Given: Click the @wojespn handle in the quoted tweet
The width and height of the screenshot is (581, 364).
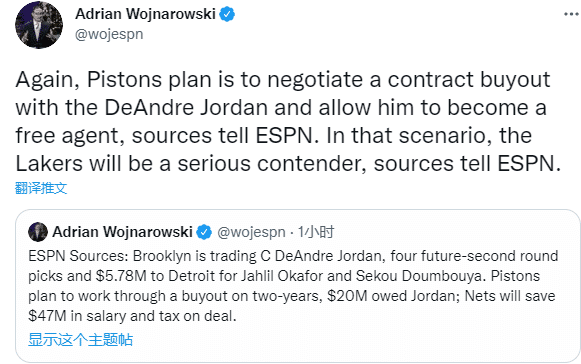Looking at the screenshot, I should tap(251, 232).
